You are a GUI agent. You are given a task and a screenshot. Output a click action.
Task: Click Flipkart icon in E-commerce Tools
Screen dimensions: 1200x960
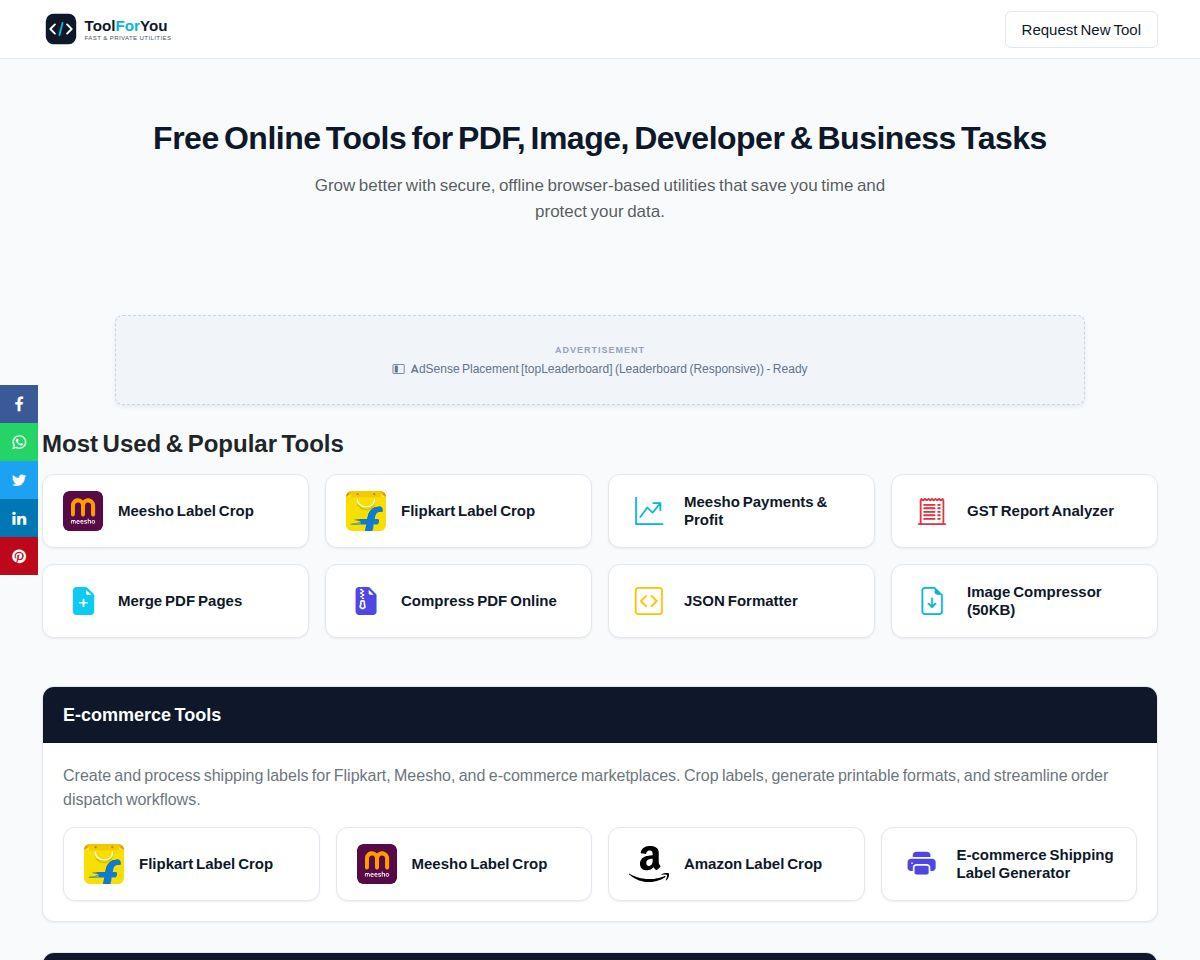click(104, 864)
